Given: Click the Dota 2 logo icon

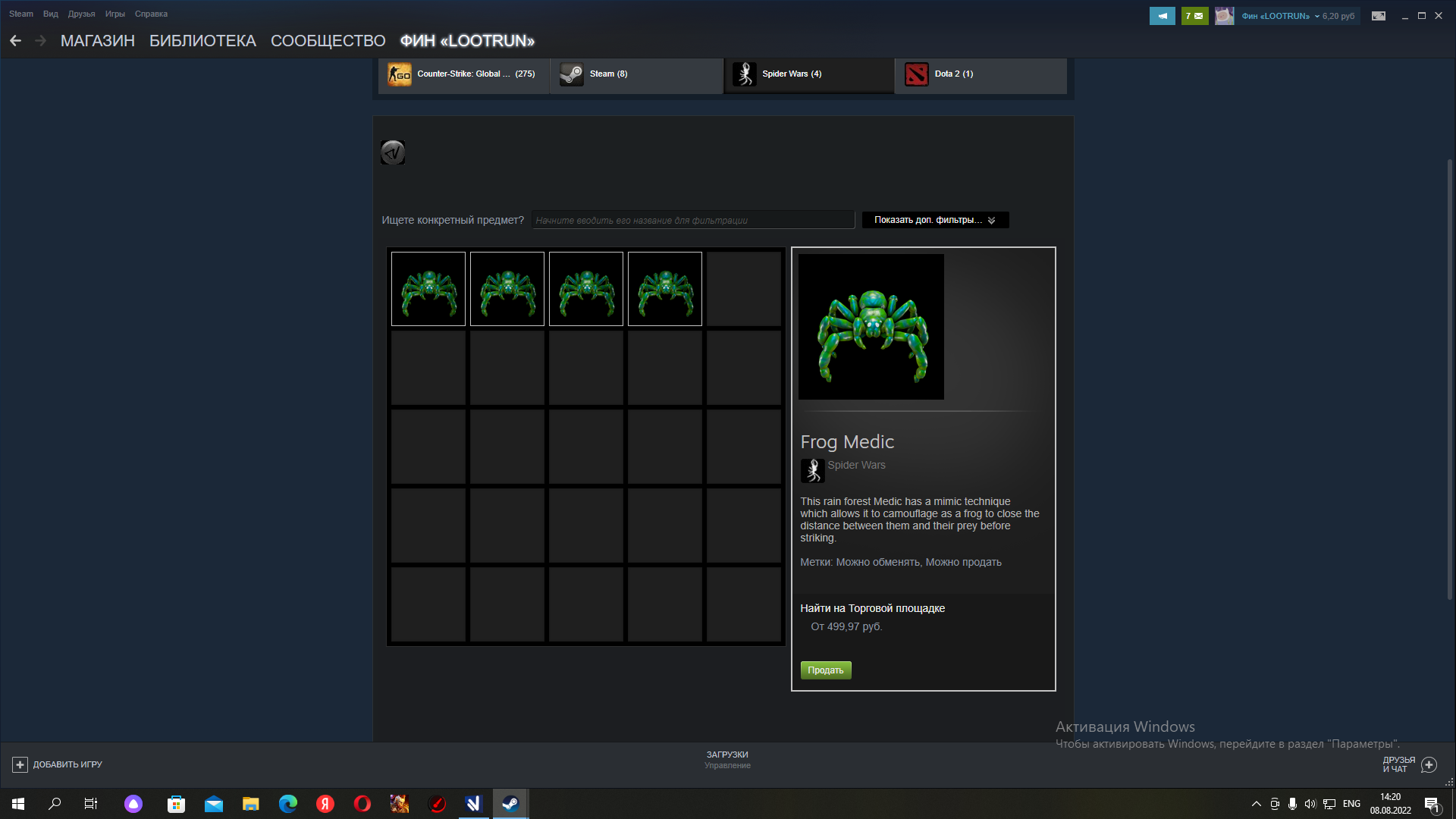Looking at the screenshot, I should 917,74.
